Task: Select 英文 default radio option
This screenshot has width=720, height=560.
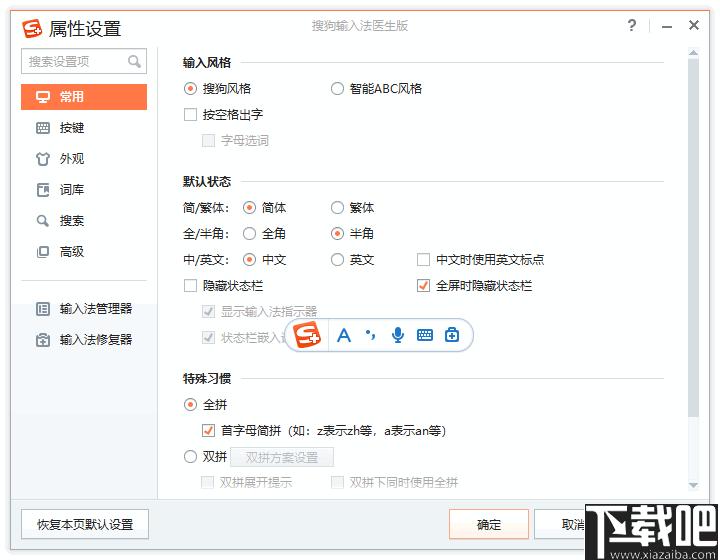Action: pos(337,260)
